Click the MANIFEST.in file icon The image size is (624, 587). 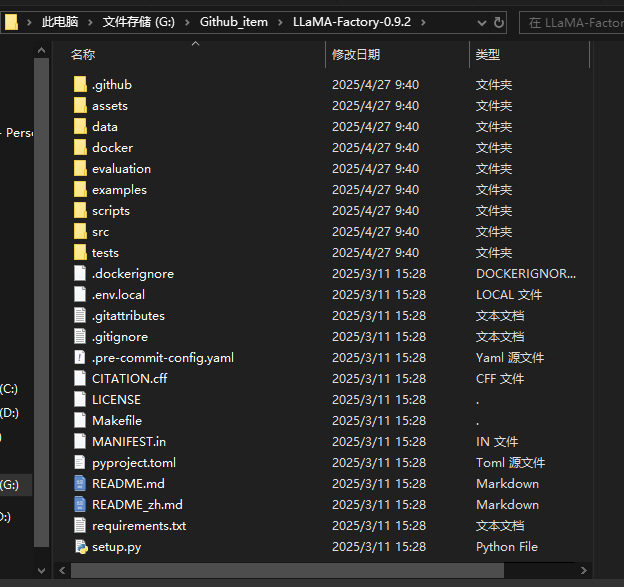[x=80, y=441]
